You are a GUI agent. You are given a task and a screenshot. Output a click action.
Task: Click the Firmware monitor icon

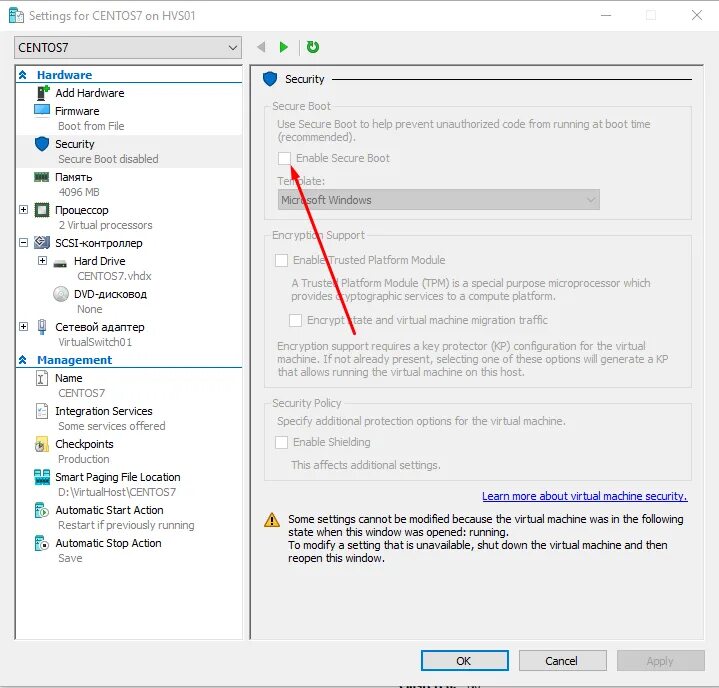42,111
